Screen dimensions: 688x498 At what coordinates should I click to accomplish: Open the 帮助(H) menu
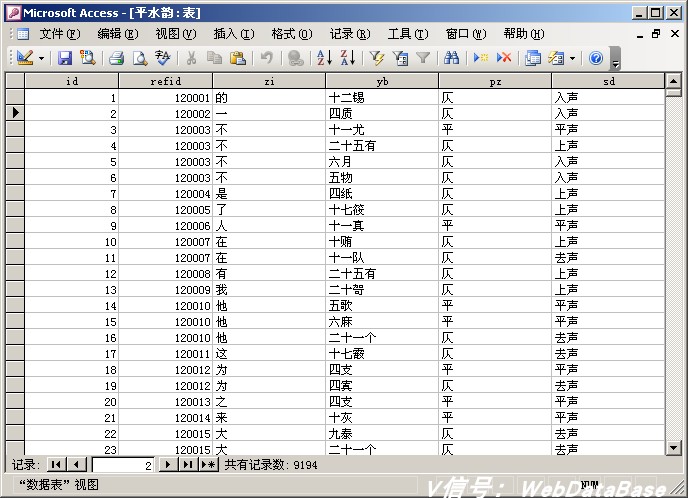(x=523, y=34)
